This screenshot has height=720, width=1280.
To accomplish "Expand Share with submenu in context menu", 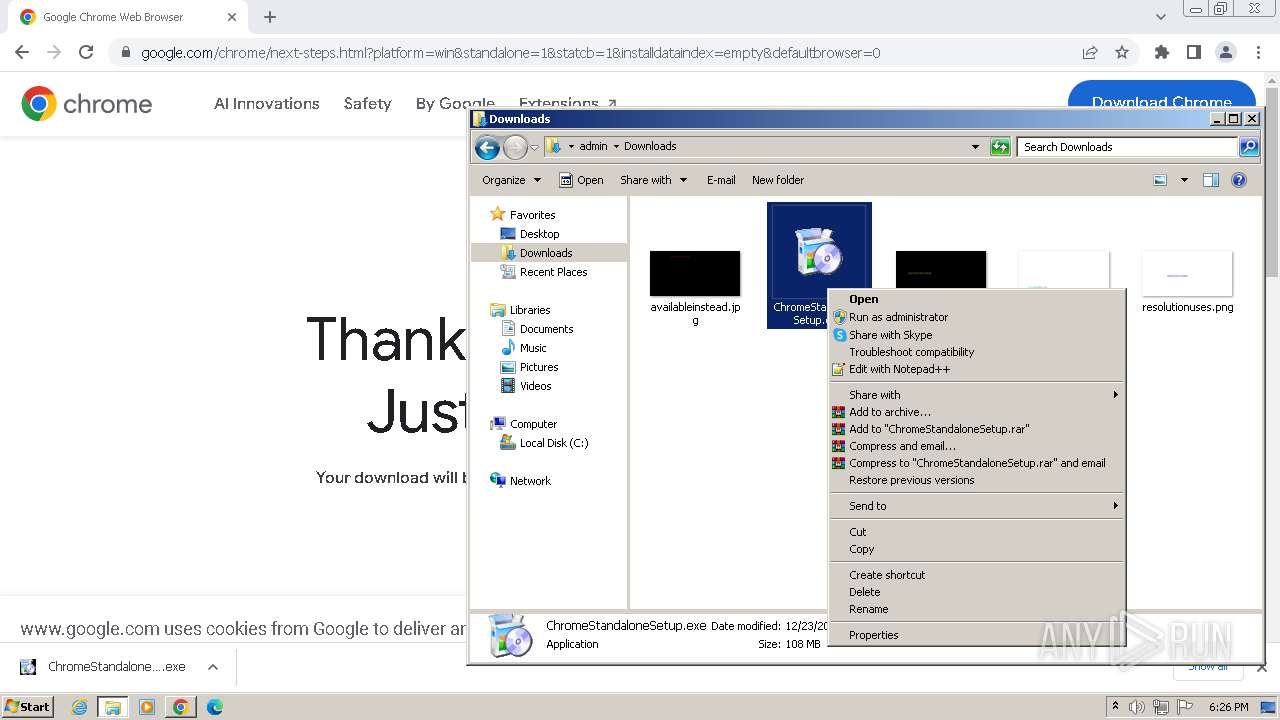I will 976,395.
